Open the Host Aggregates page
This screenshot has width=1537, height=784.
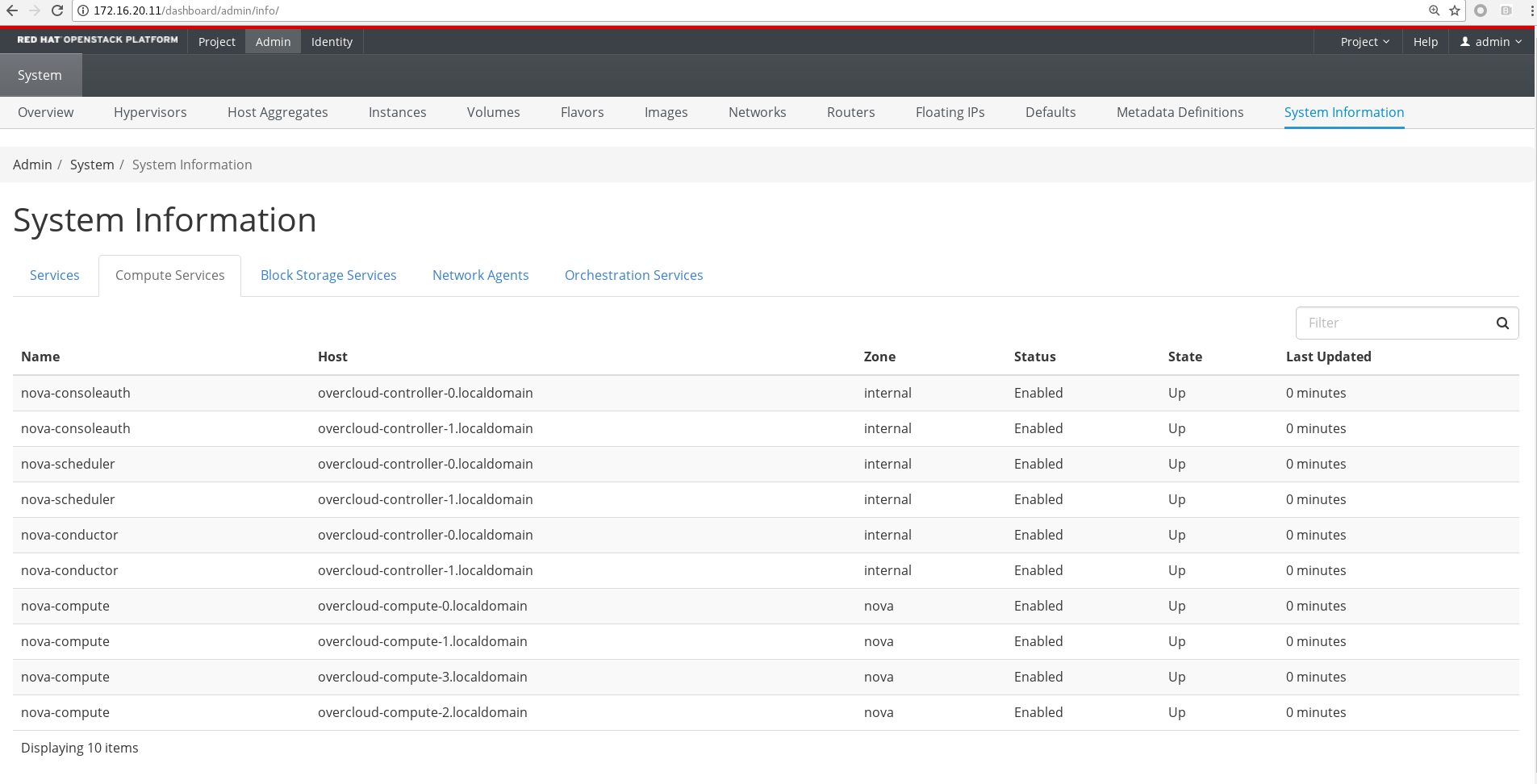278,112
